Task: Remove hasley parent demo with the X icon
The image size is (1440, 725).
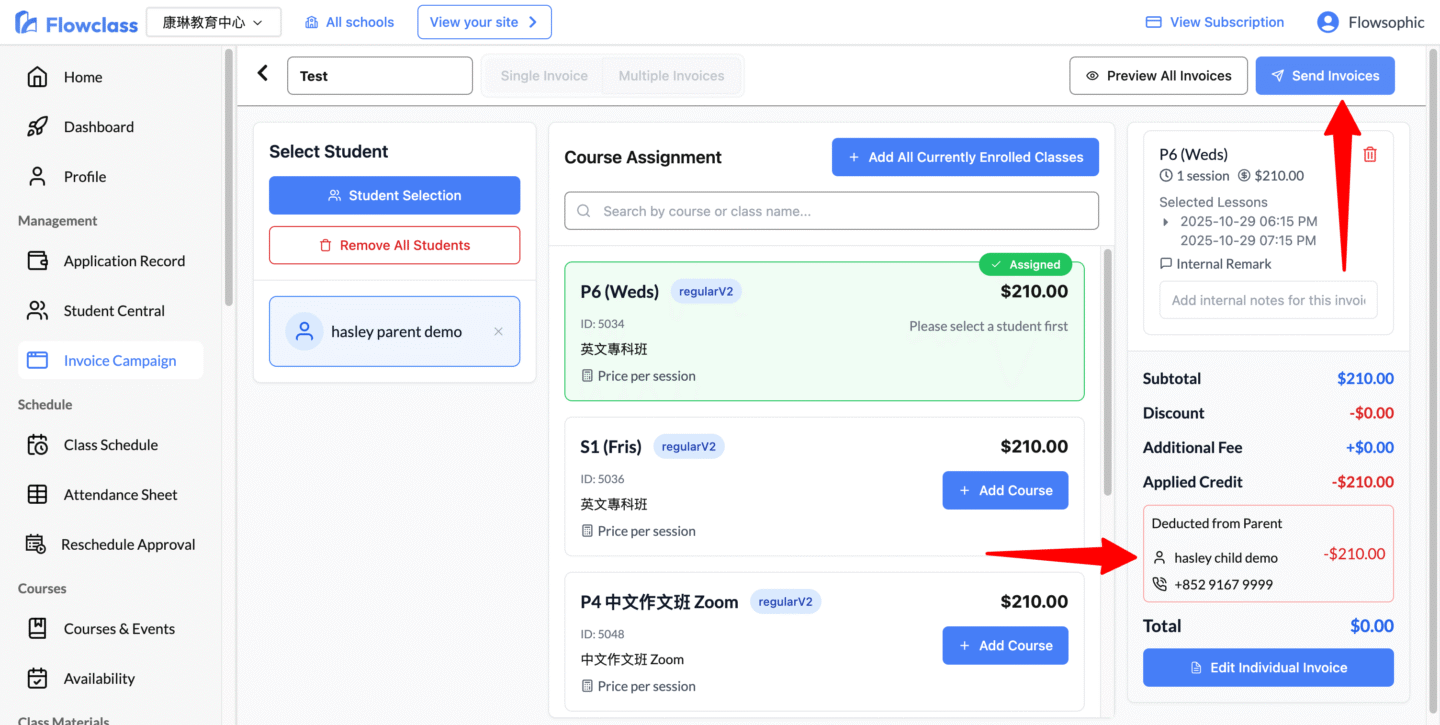Action: [x=498, y=332]
